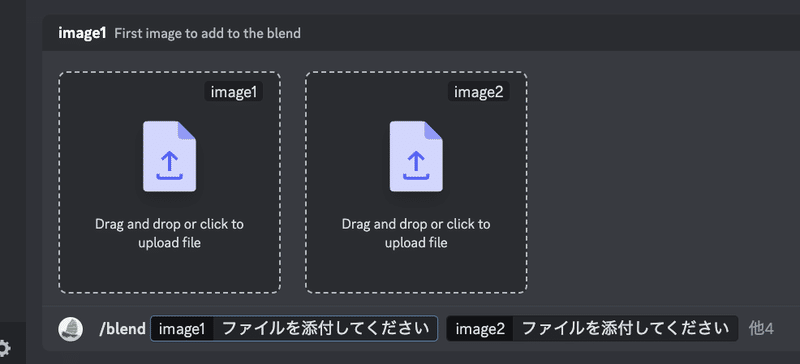Click the Midjourney sailboat avatar beside /blend
The width and height of the screenshot is (800, 364).
[x=70, y=329]
